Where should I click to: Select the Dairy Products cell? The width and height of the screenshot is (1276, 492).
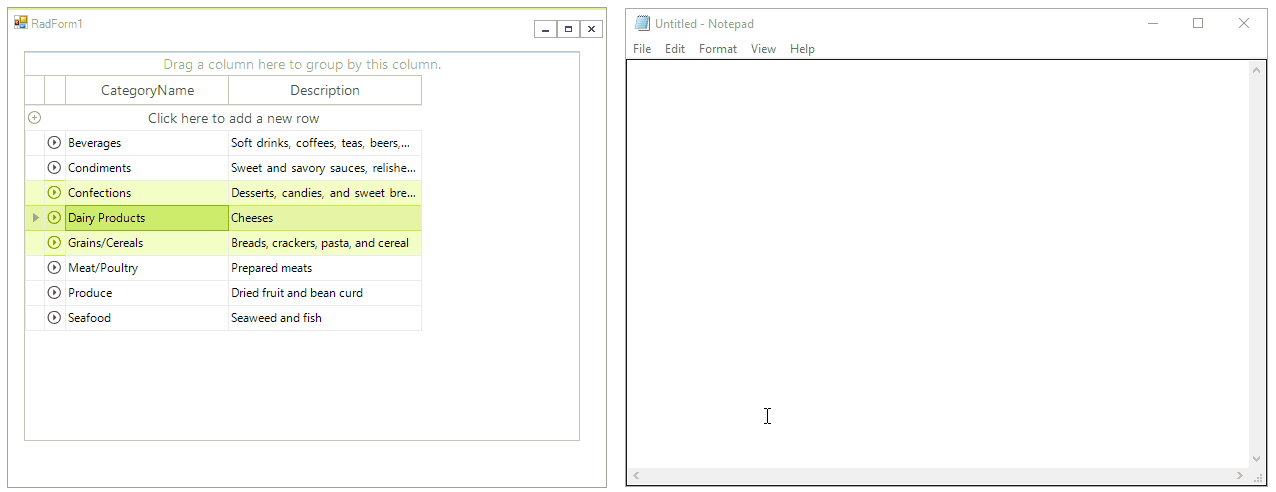(x=147, y=218)
